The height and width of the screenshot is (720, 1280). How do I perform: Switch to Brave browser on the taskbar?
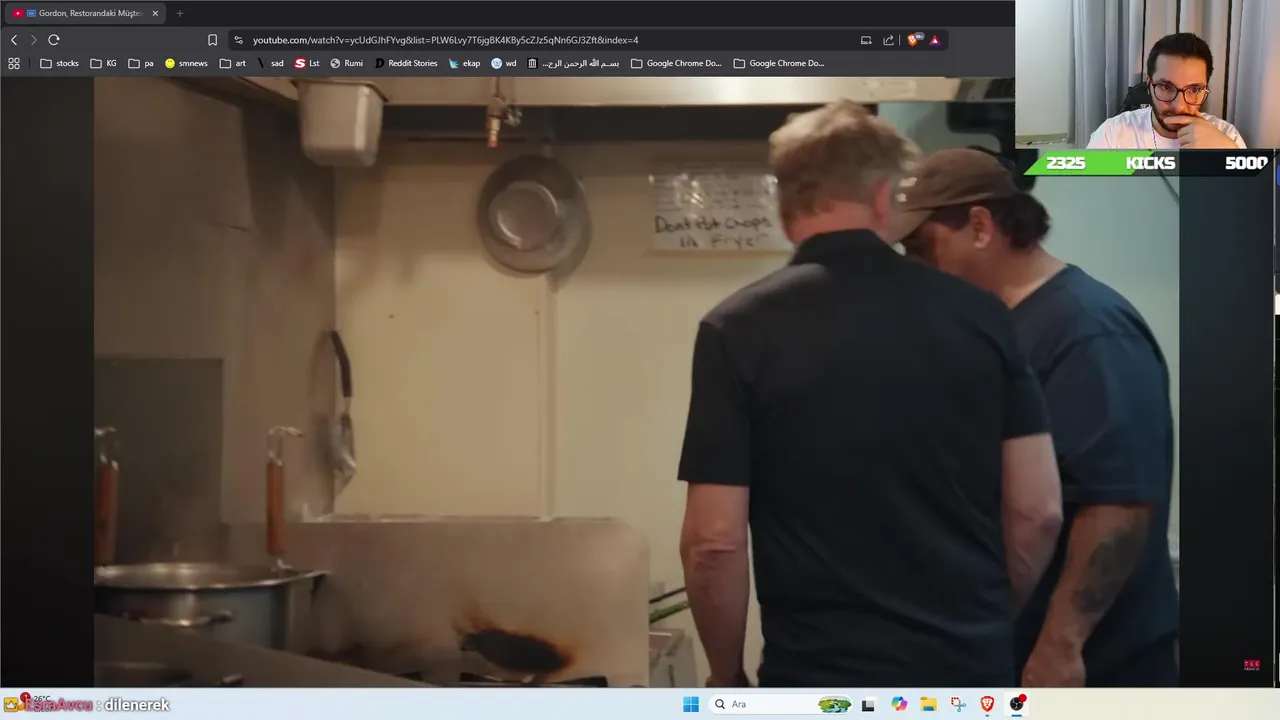coord(987,704)
